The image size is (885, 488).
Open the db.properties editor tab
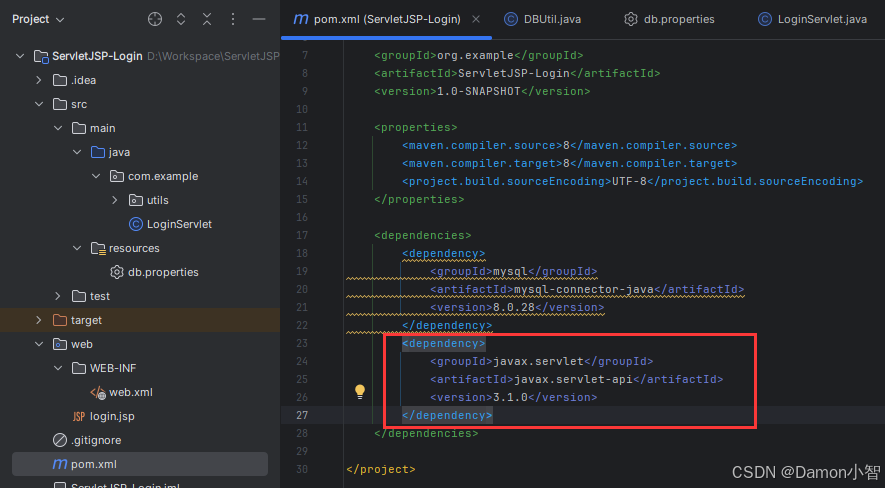pos(669,19)
